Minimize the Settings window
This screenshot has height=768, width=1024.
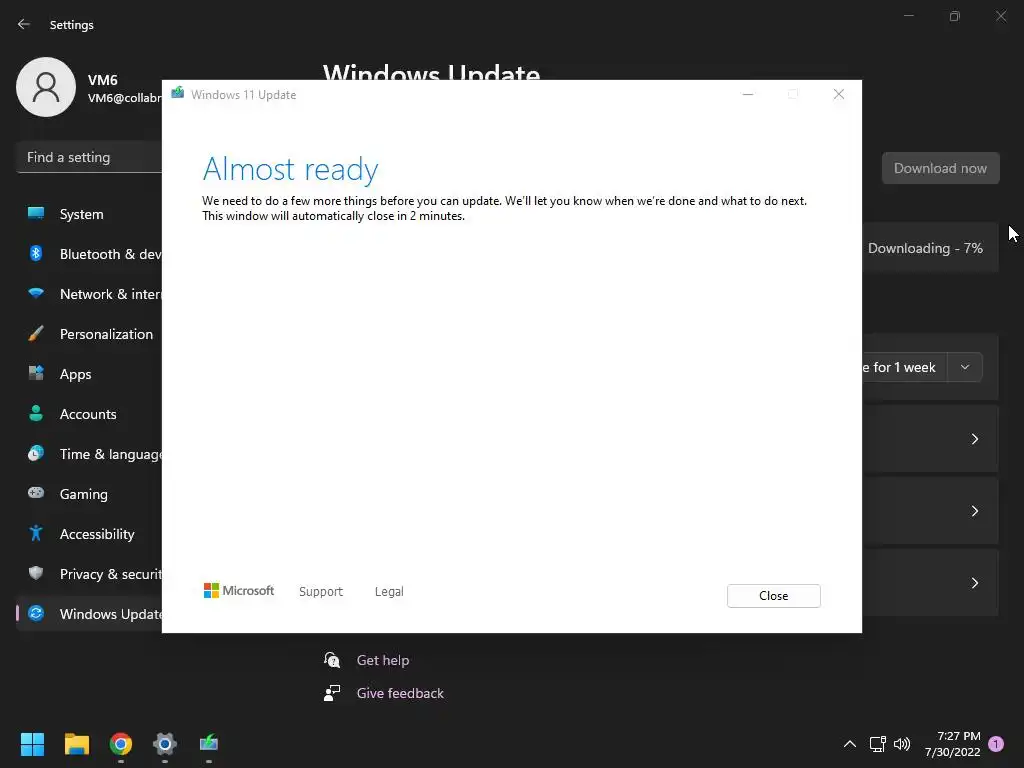point(908,16)
